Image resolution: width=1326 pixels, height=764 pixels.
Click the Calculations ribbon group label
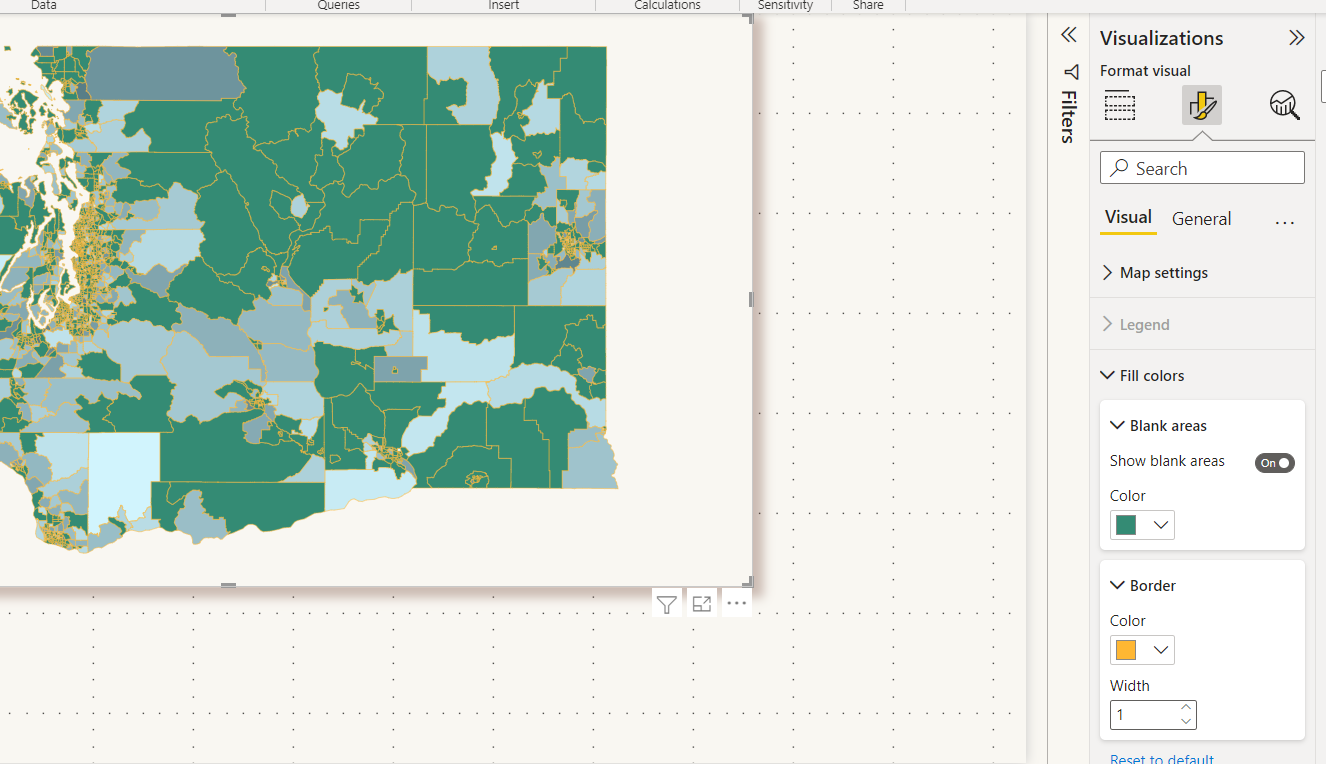(667, 5)
